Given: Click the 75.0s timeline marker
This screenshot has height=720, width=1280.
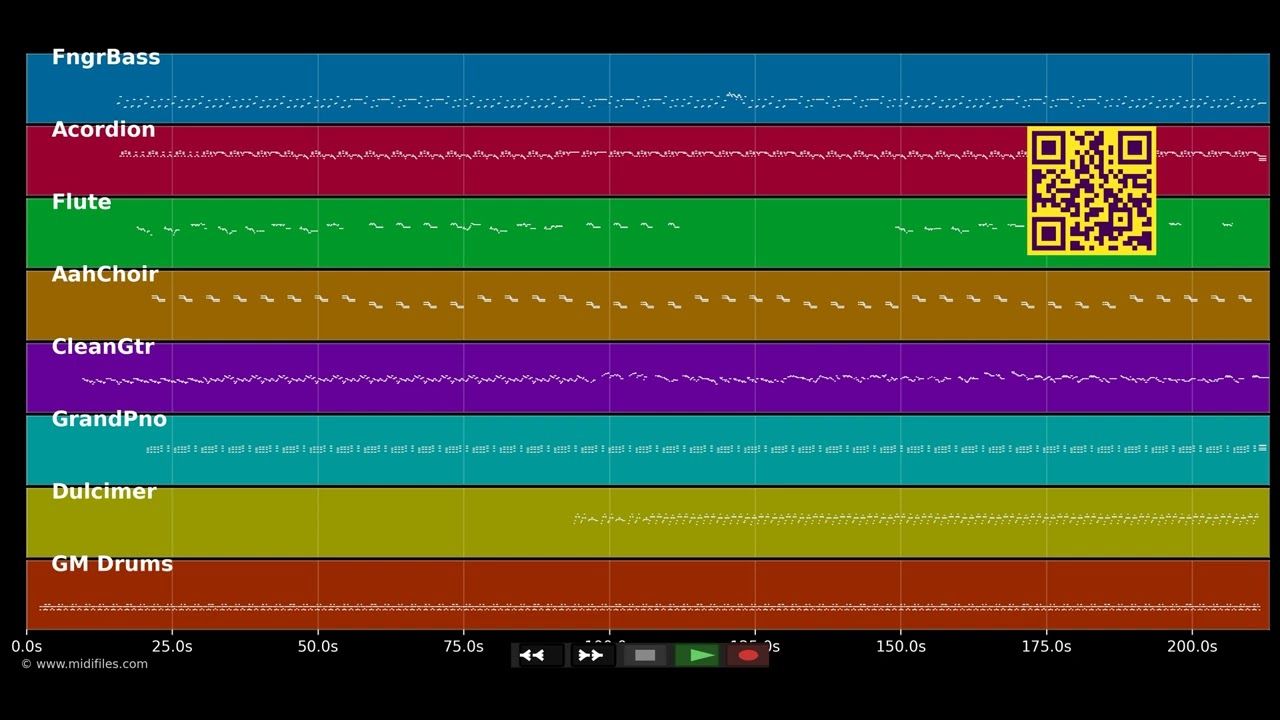Looking at the screenshot, I should pyautogui.click(x=463, y=646).
